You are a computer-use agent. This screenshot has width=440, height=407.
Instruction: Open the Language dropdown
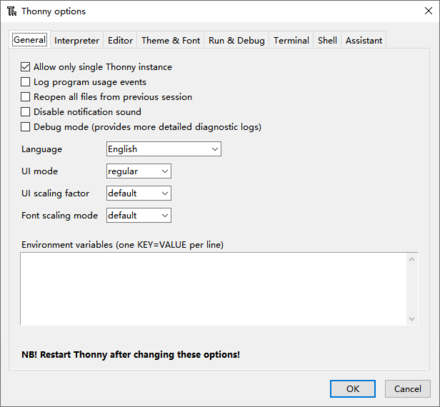click(164, 149)
